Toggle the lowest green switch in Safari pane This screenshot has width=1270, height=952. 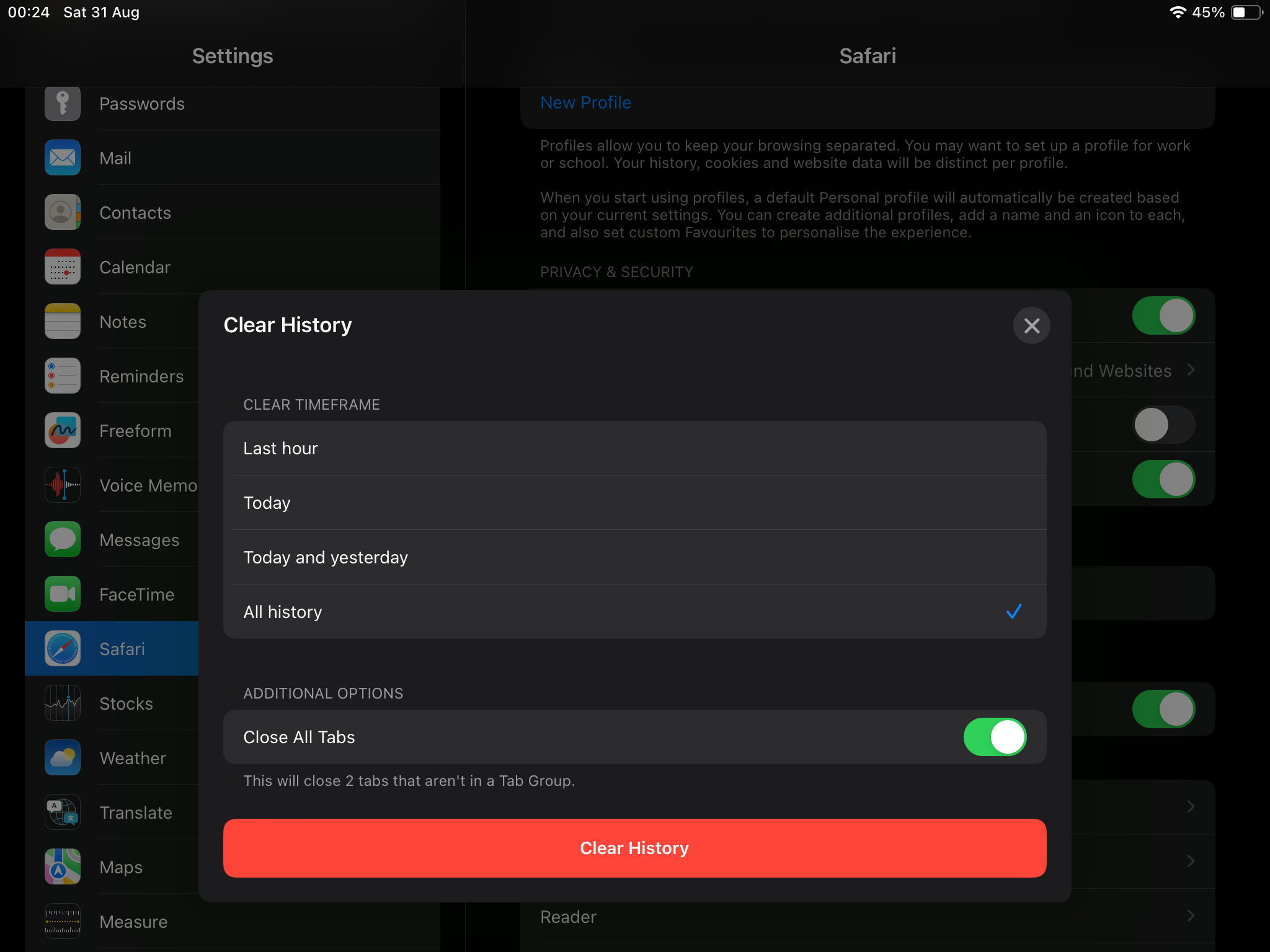click(1164, 709)
